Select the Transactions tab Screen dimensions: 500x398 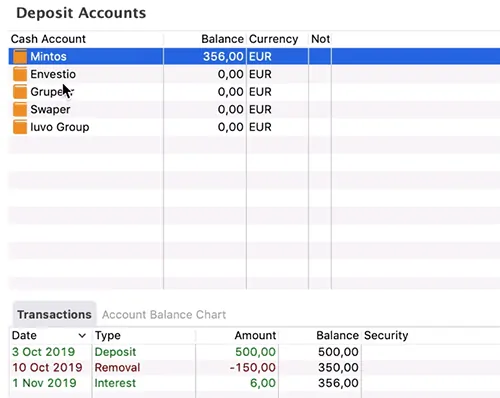point(54,314)
